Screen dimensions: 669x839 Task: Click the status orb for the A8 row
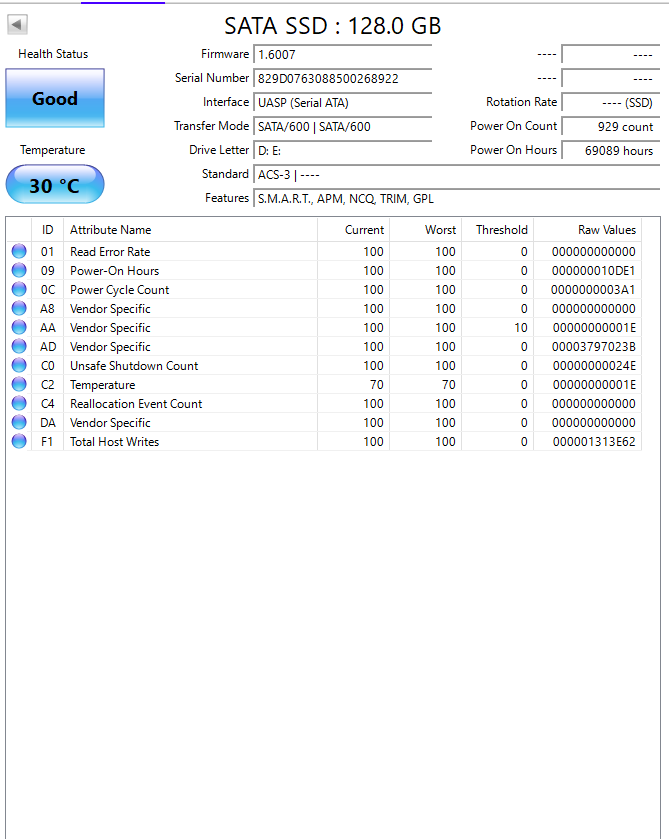point(19,308)
